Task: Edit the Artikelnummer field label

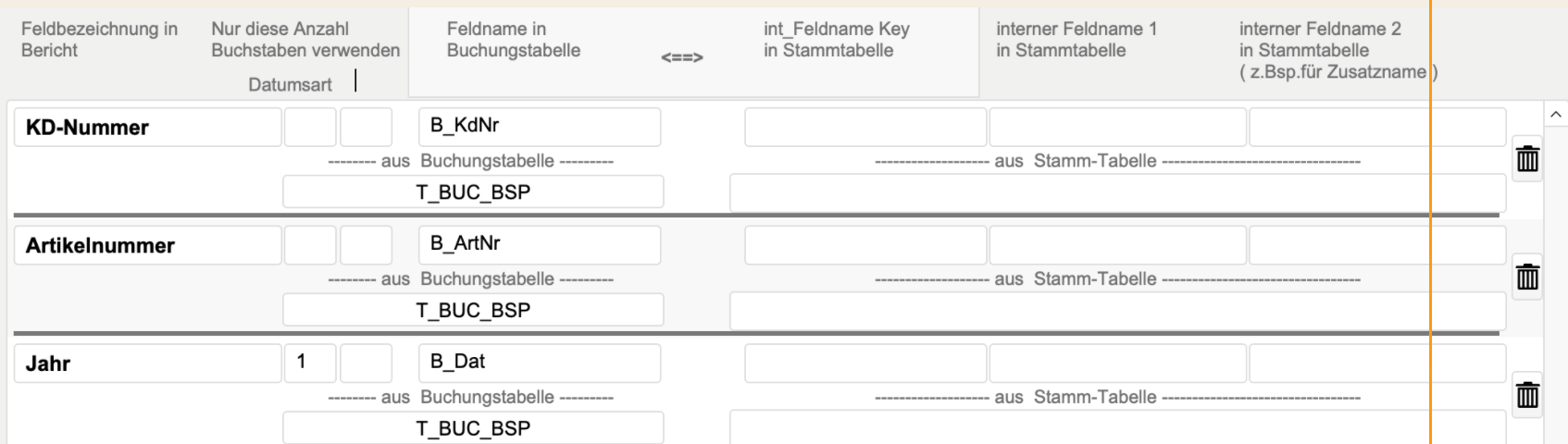Action: tap(147, 246)
